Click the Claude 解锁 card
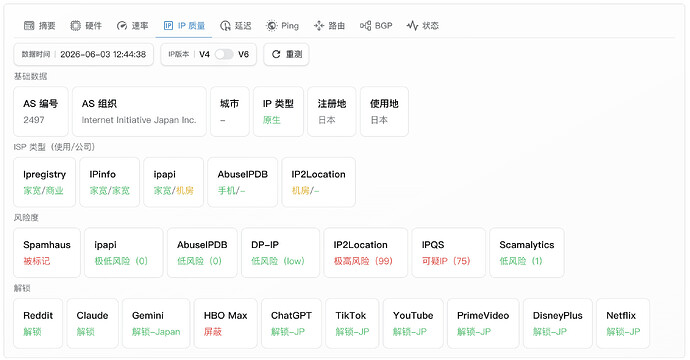Viewport: 690px width, 360px height. click(x=92, y=323)
